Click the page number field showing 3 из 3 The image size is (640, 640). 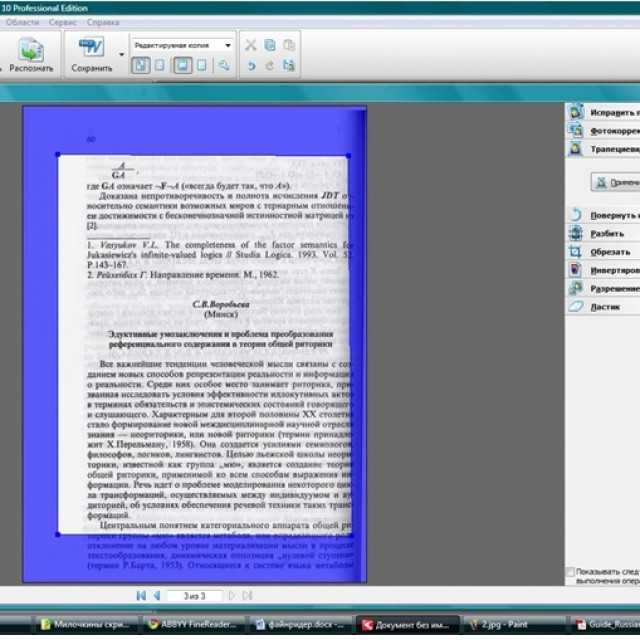(x=195, y=596)
